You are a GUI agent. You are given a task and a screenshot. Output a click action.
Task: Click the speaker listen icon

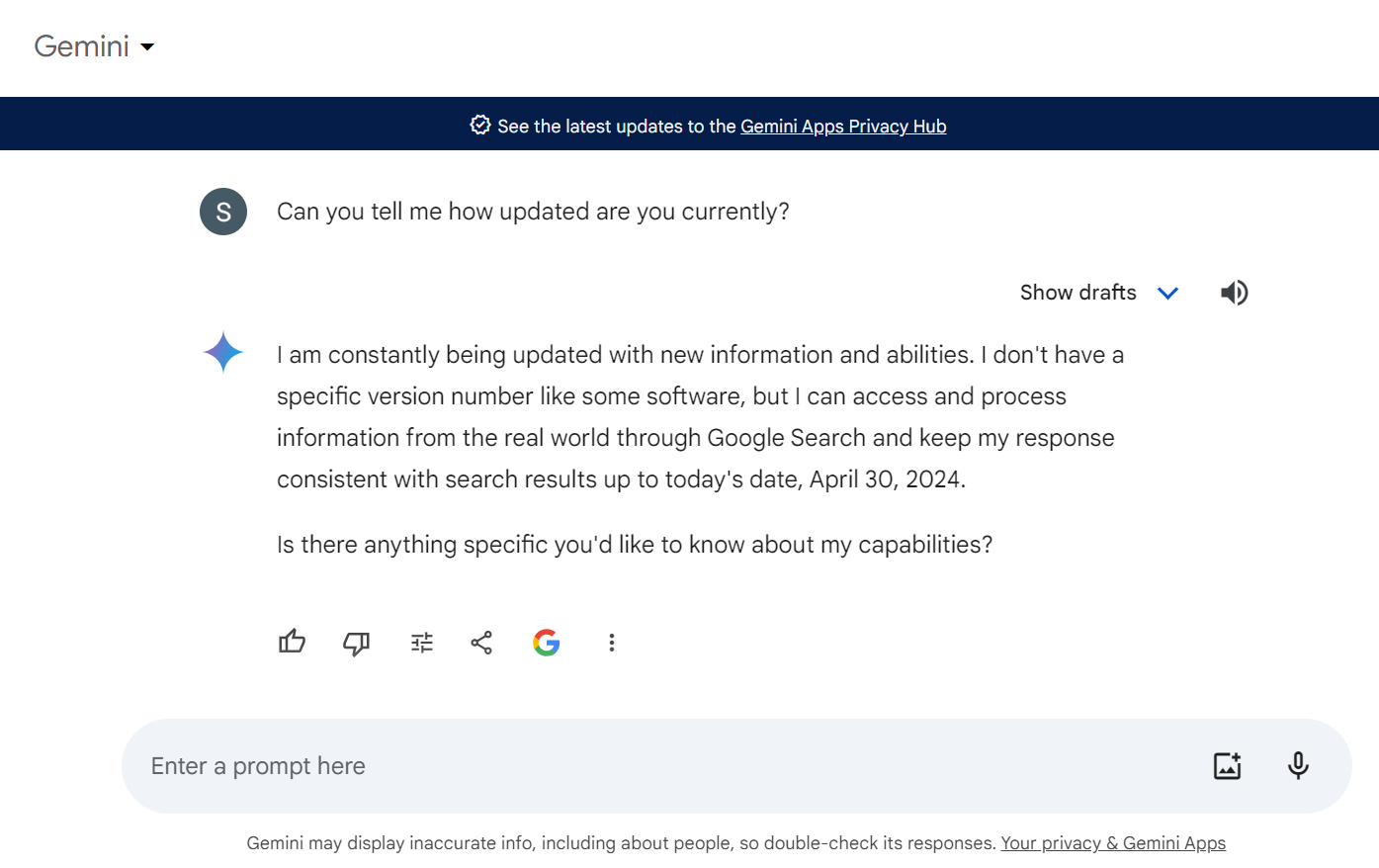click(x=1234, y=293)
